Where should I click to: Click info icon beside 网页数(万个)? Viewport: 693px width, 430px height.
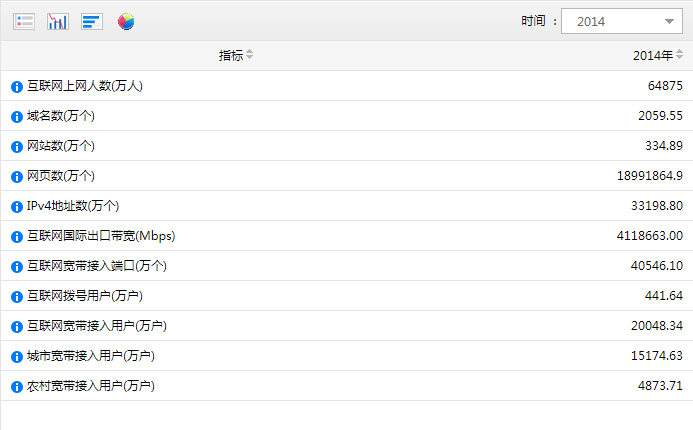(17, 177)
